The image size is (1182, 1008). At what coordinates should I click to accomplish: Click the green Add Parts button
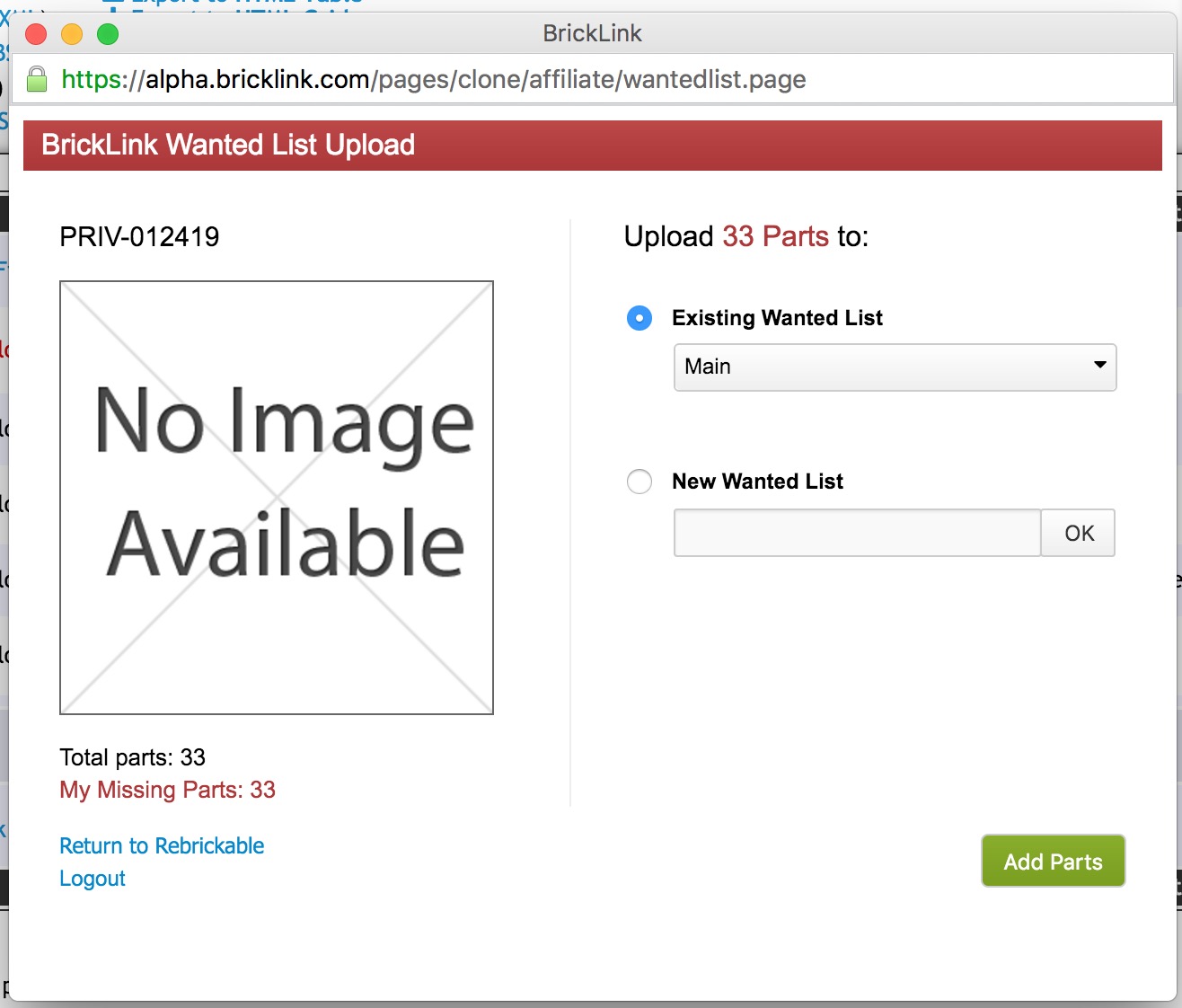1053,862
